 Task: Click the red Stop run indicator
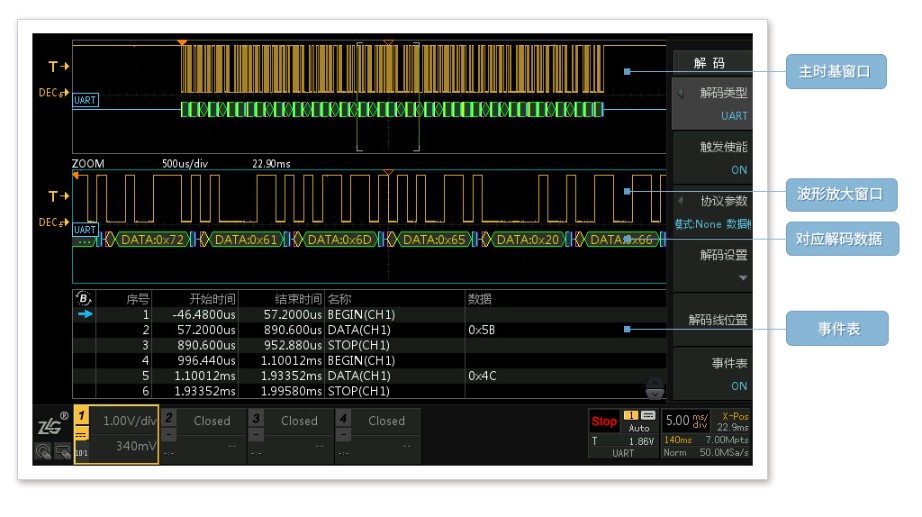pyautogui.click(x=604, y=421)
